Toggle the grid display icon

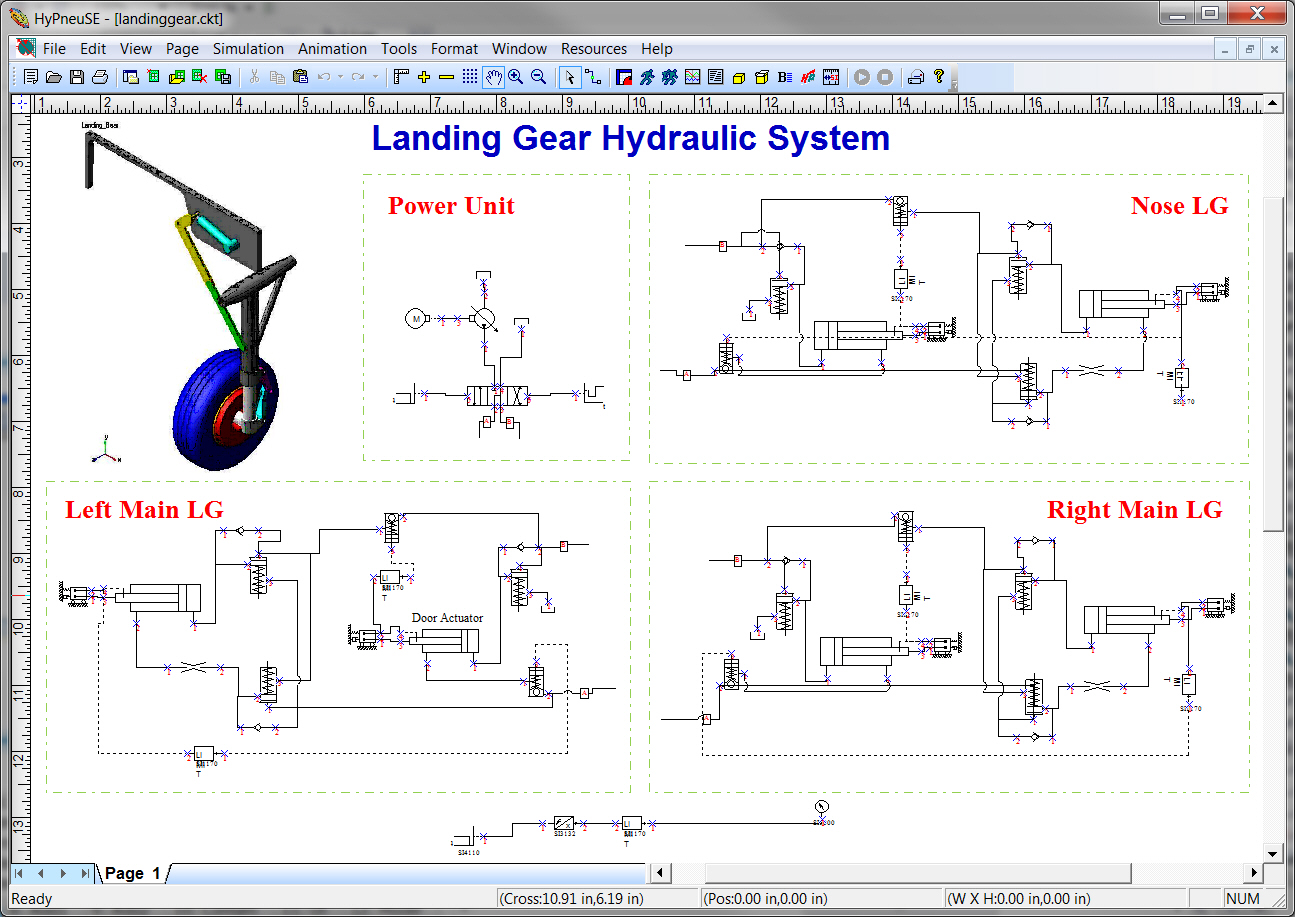(x=470, y=77)
